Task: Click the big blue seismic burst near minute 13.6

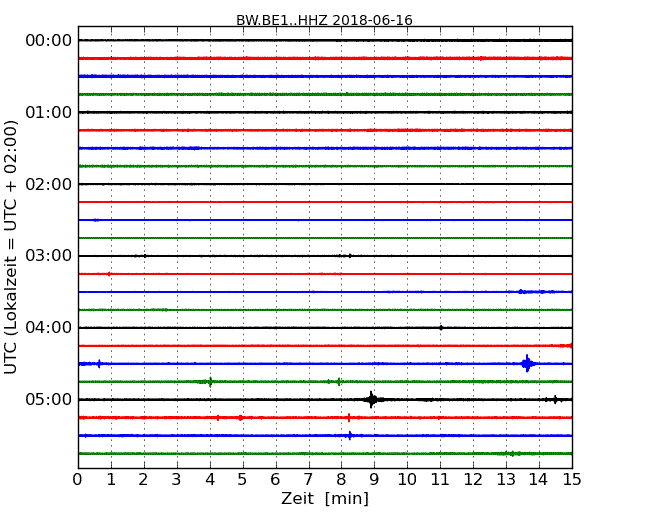Action: click(x=527, y=364)
